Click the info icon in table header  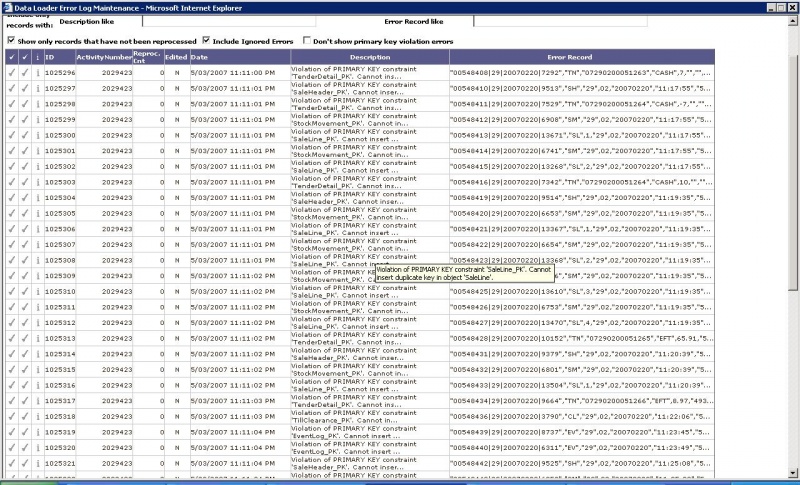pos(38,57)
